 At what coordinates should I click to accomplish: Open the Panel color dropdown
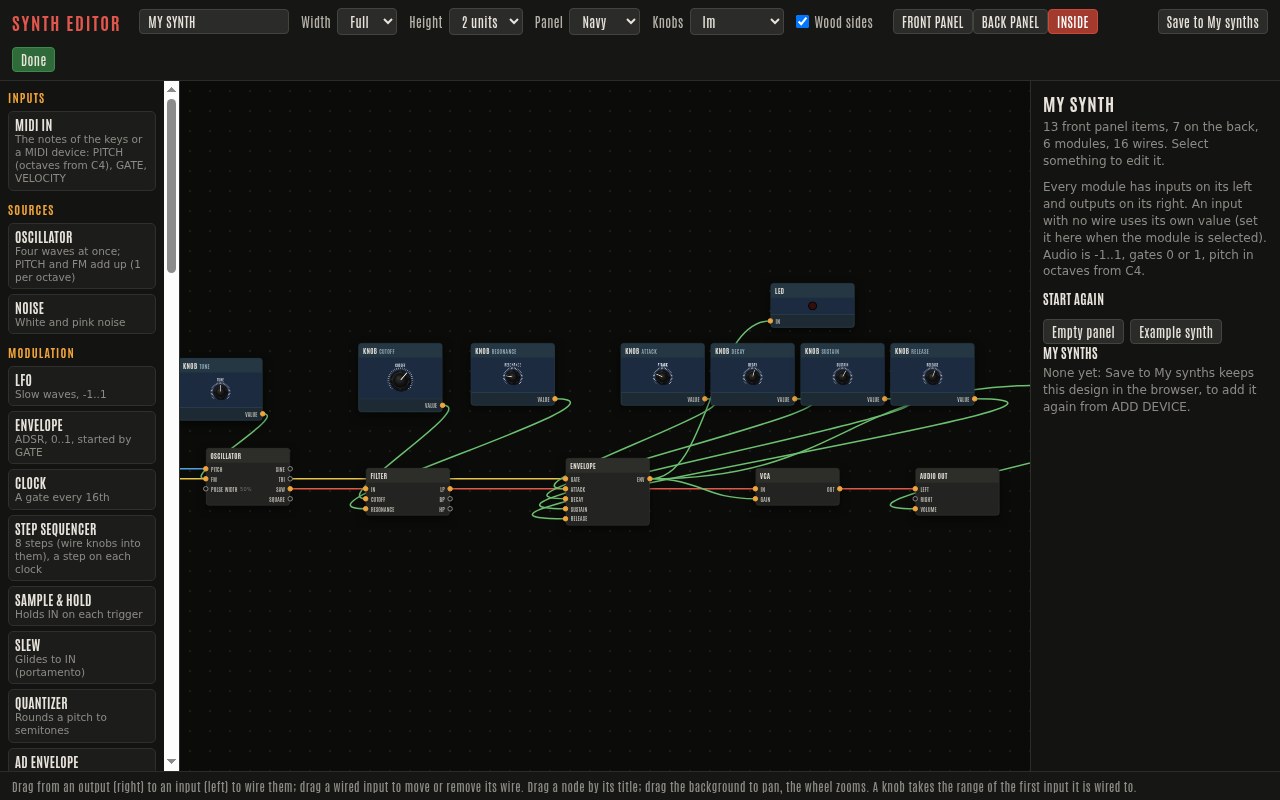(604, 21)
